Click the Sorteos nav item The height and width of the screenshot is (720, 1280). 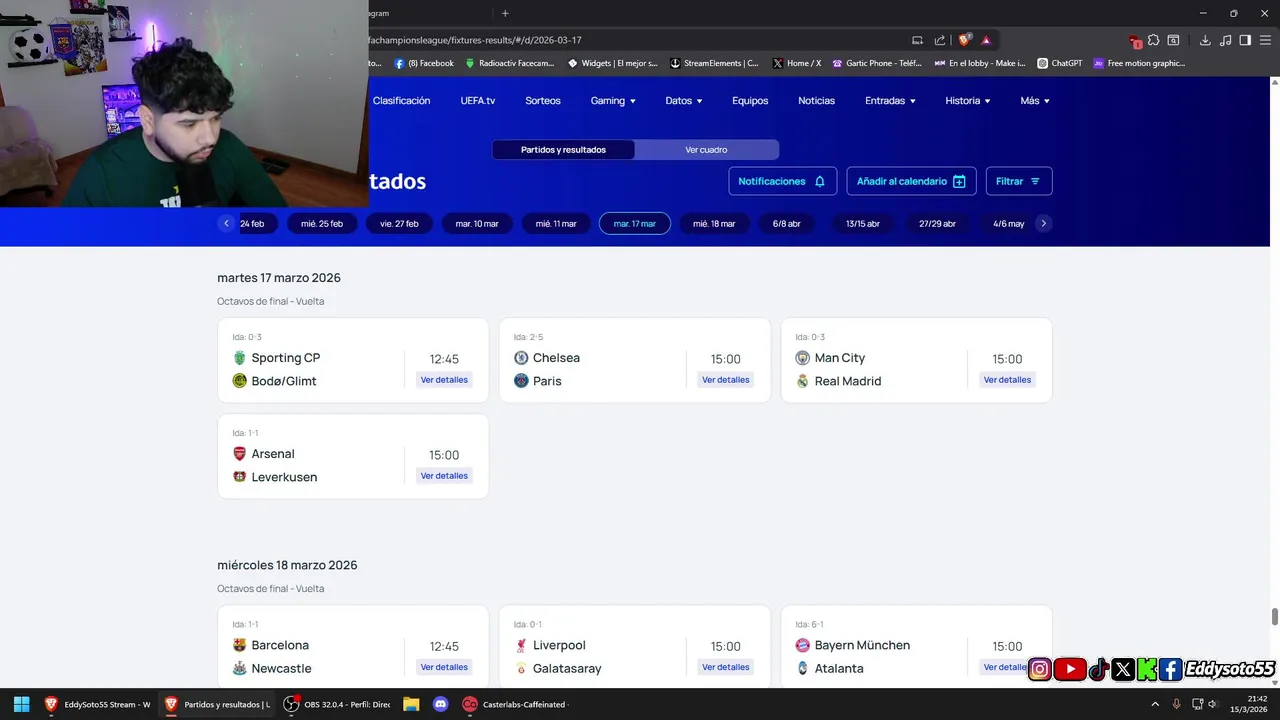(543, 101)
